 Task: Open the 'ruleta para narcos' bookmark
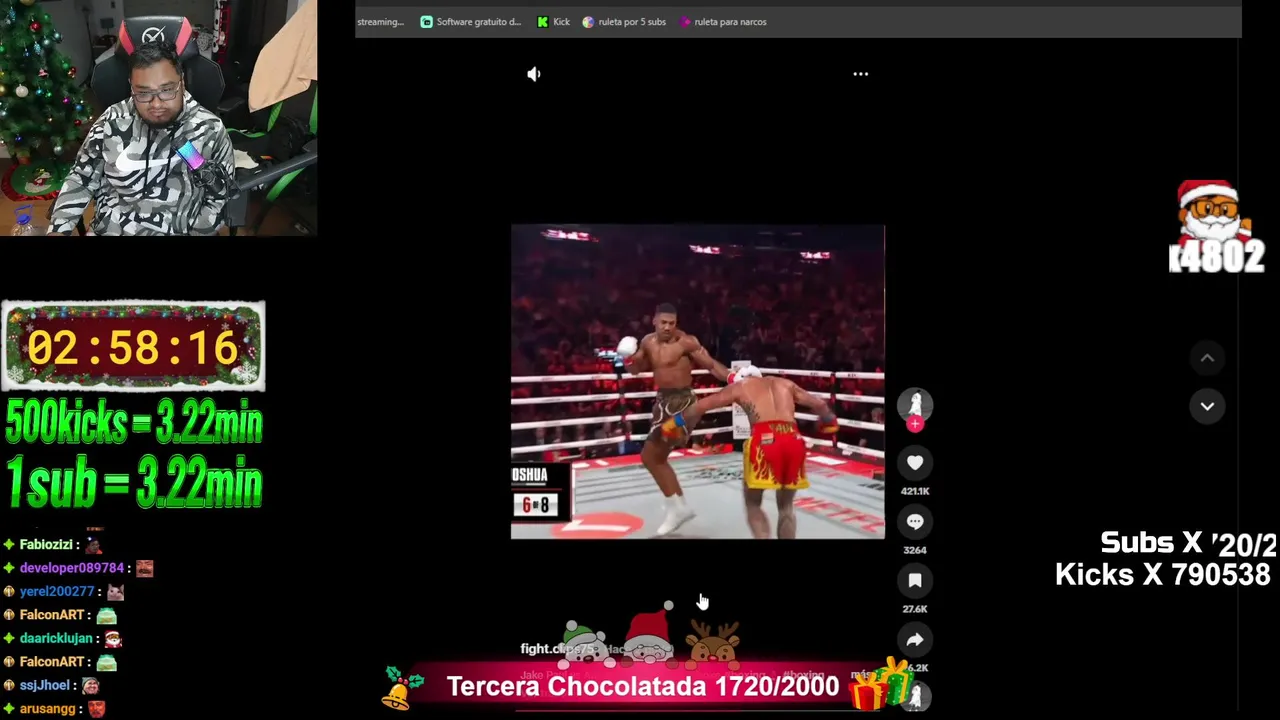pyautogui.click(x=723, y=22)
